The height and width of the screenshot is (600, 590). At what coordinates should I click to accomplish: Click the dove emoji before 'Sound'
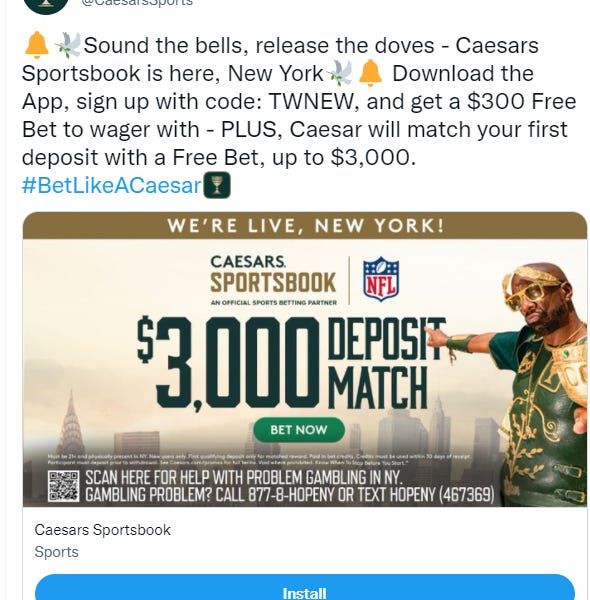pyautogui.click(x=68, y=45)
